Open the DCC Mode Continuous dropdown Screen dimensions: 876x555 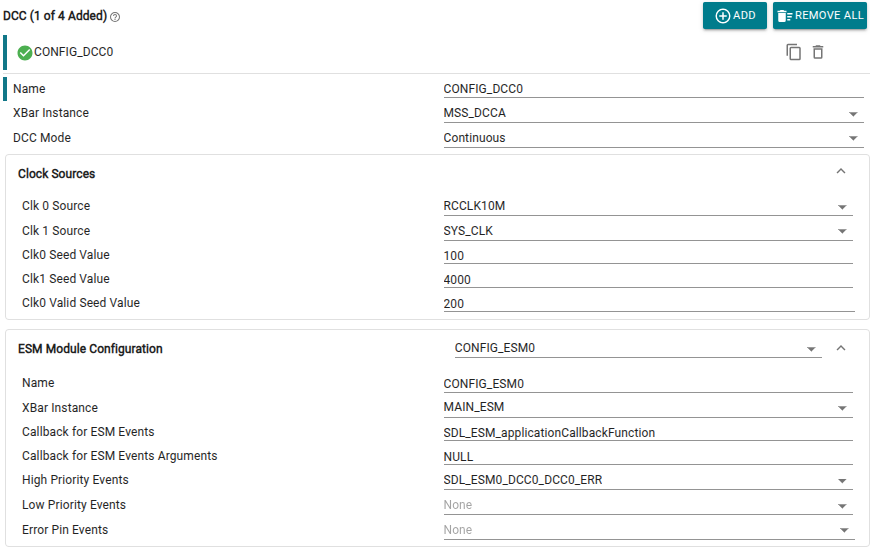(x=653, y=138)
